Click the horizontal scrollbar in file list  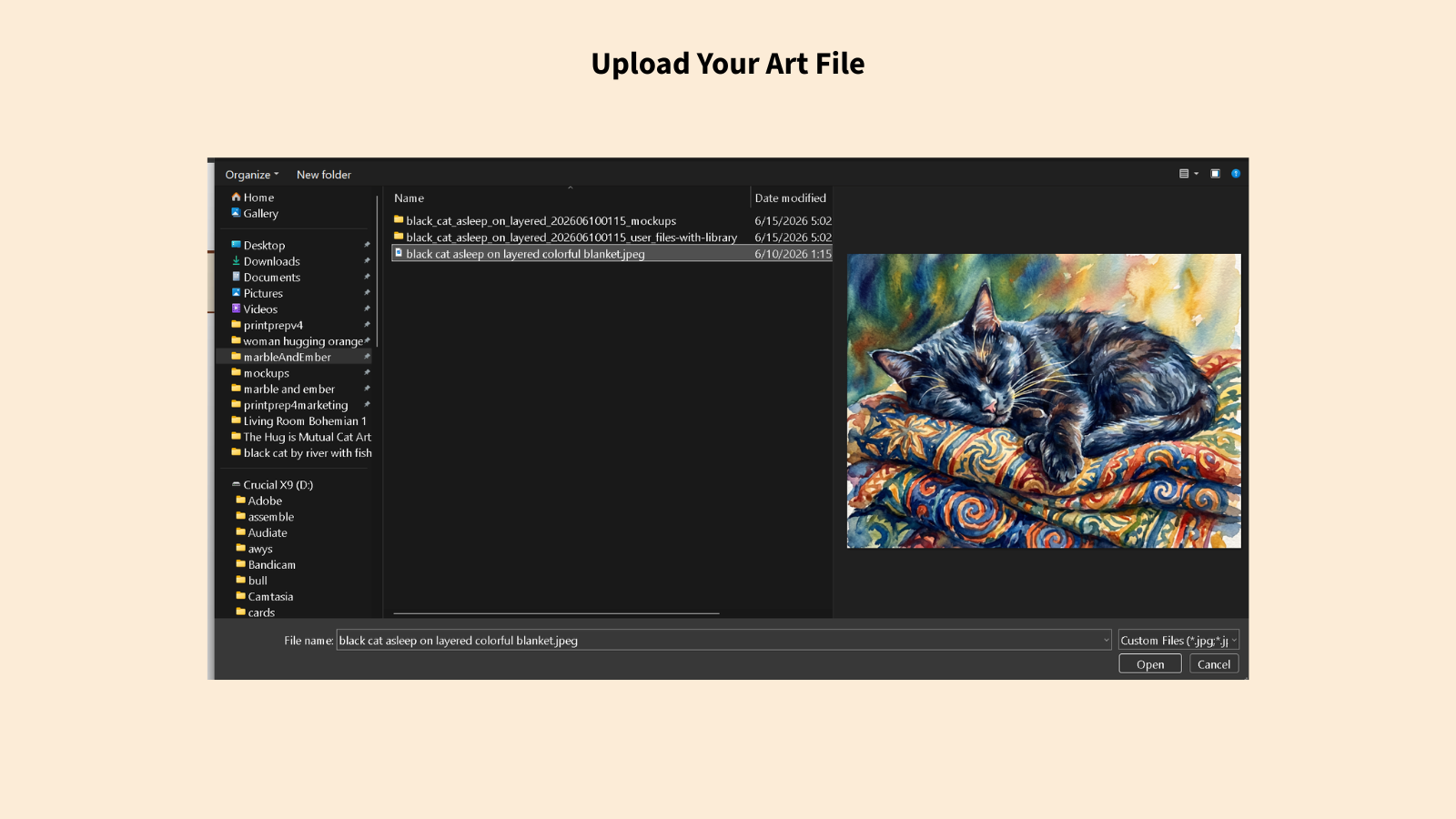555,613
